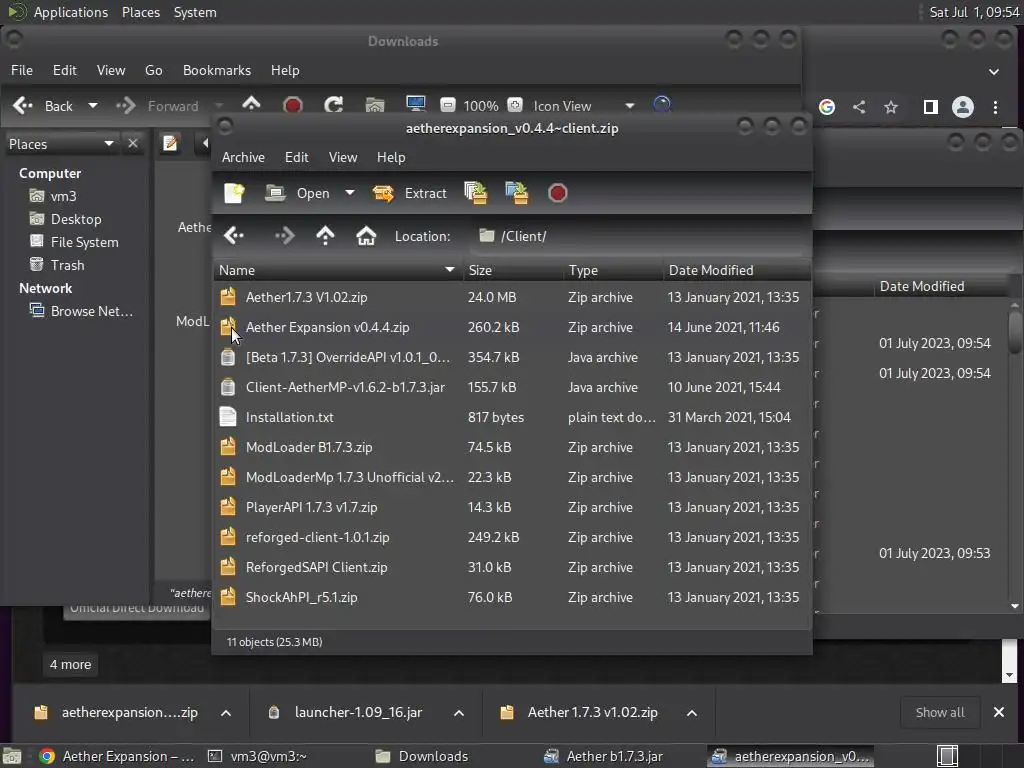Expand the Open recent archives dropdown arrow
This screenshot has width=1024, height=768.
(350, 193)
